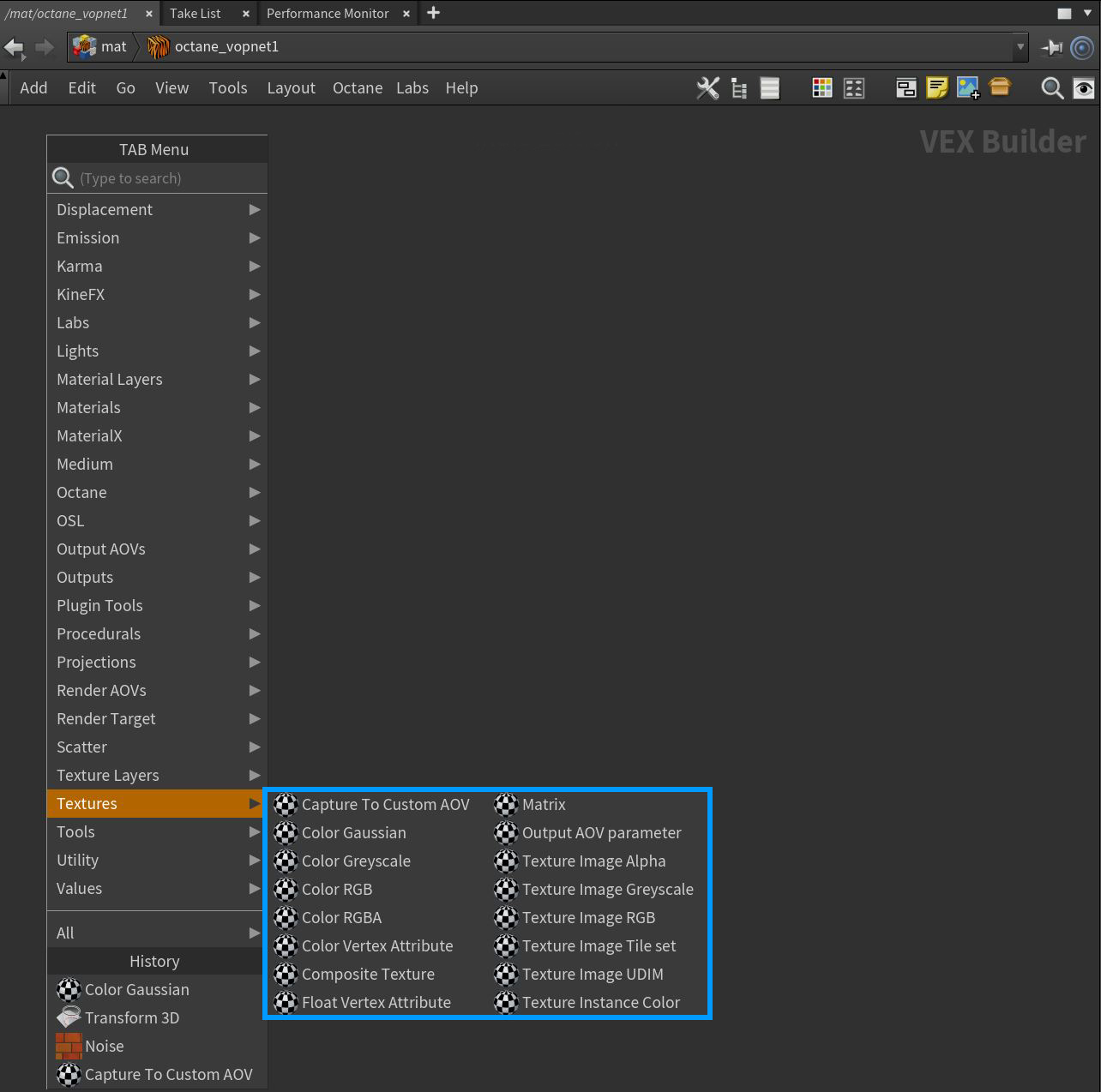
Task: Choose Color Gaussian from History list
Action: [x=136, y=990]
